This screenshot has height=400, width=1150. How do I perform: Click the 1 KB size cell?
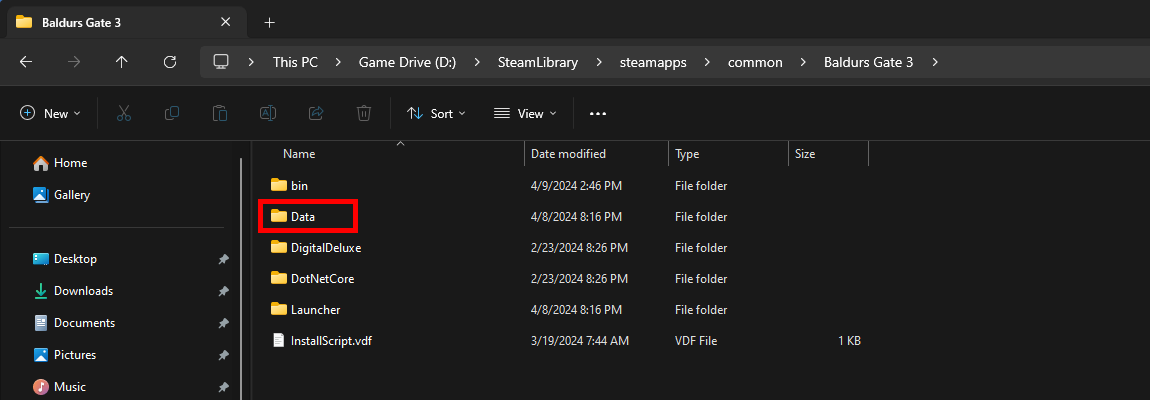(x=849, y=341)
